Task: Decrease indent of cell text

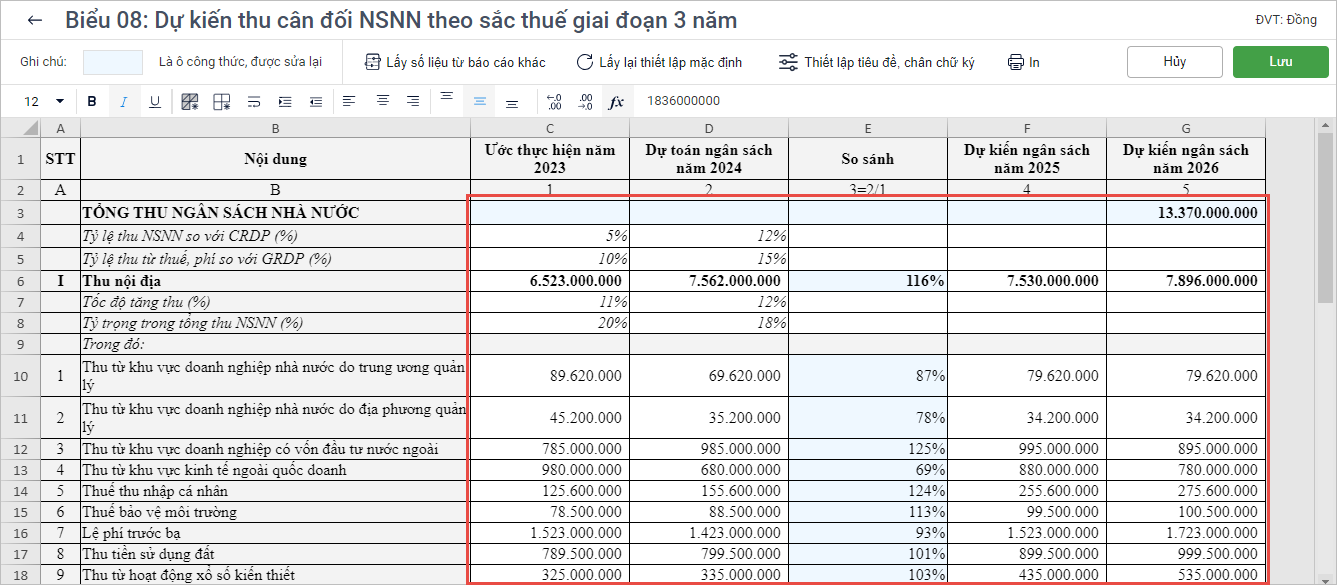Action: pos(316,101)
